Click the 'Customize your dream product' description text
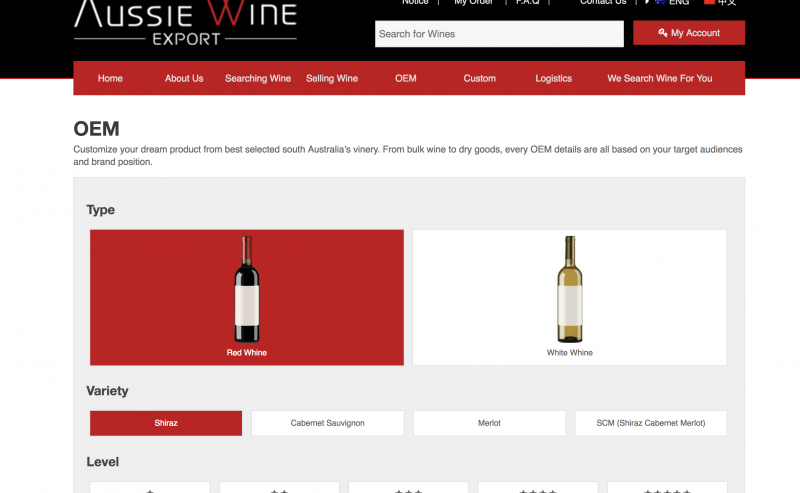The image size is (800, 493). [408, 155]
